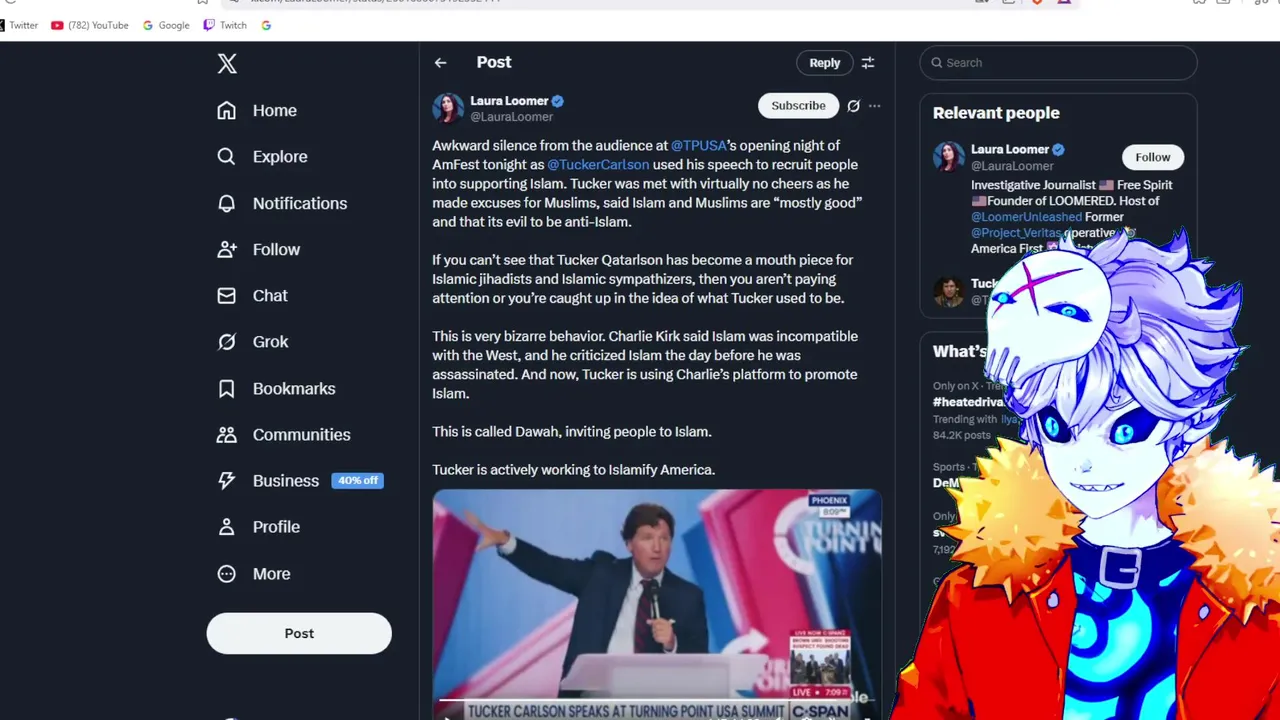1280x720 pixels.
Task: Click the Reply button in the post header
Action: pyautogui.click(x=824, y=62)
